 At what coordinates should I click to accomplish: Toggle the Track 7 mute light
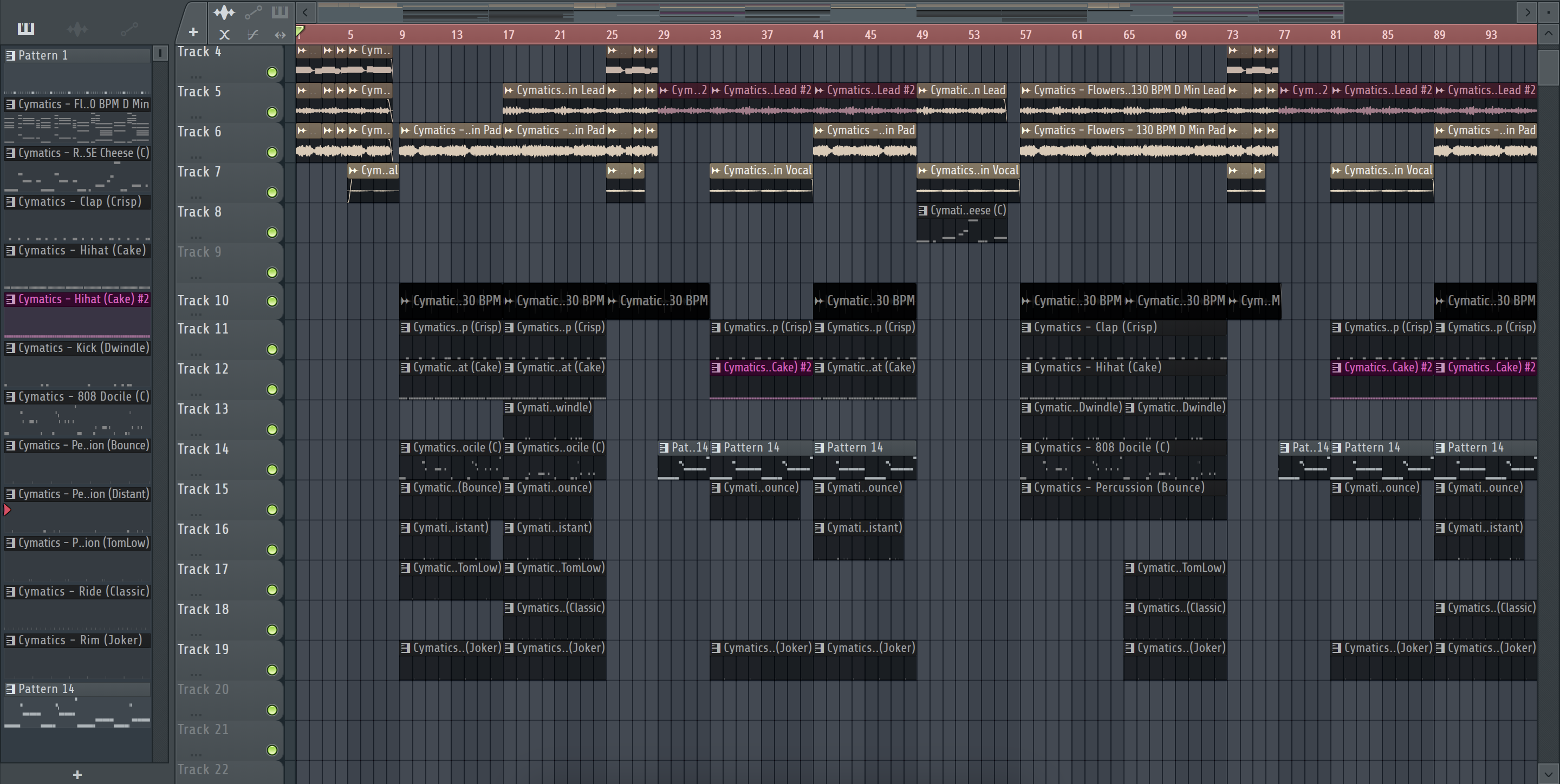[272, 193]
